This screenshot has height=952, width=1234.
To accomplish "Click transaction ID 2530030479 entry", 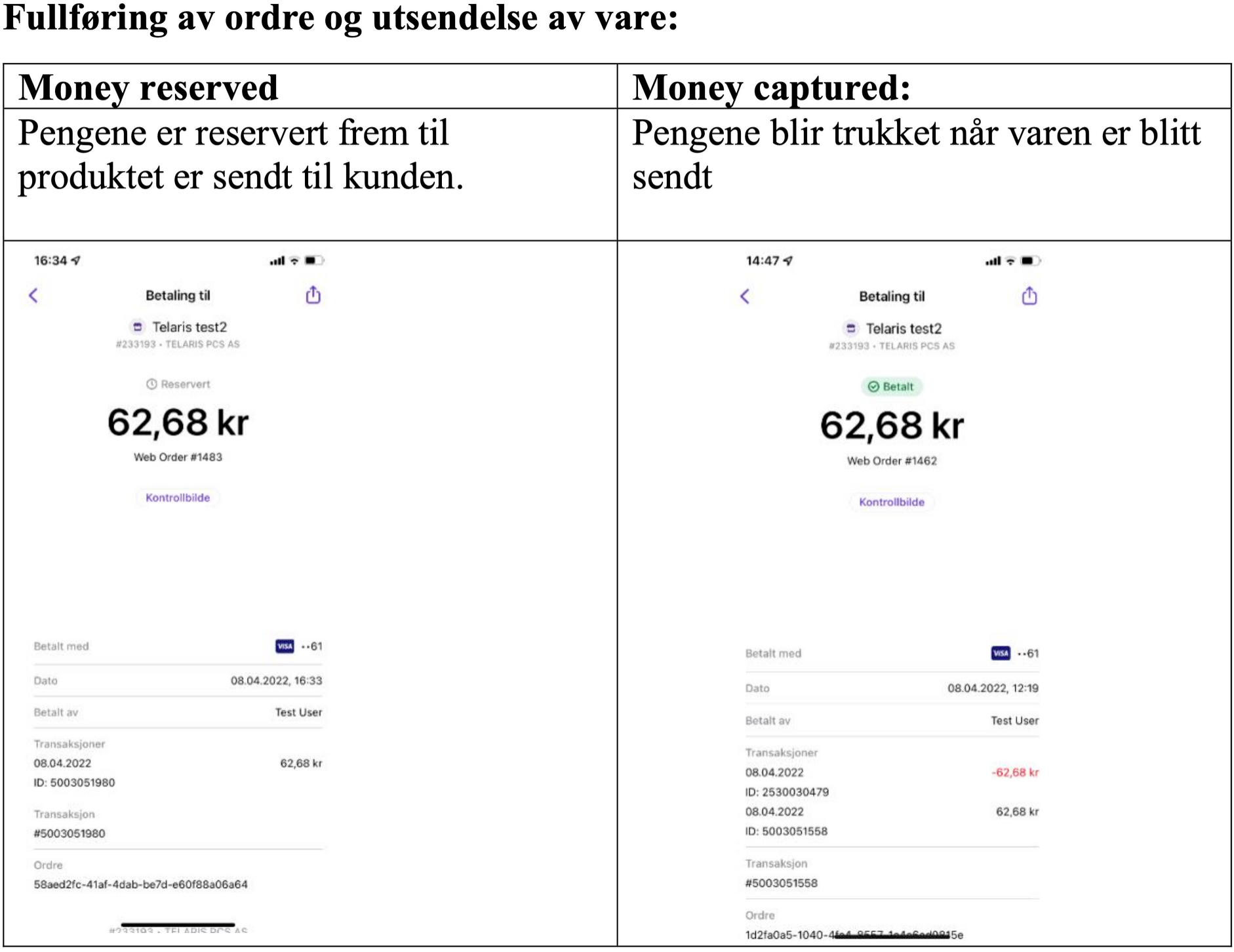I will [x=787, y=792].
